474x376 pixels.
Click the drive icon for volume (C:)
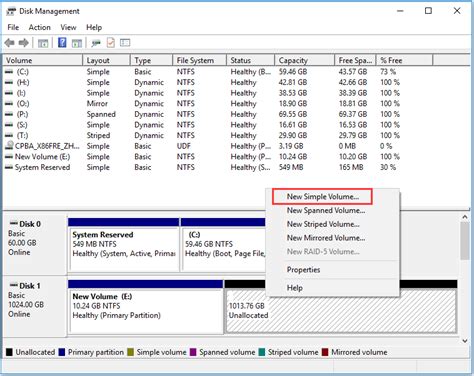point(9,71)
